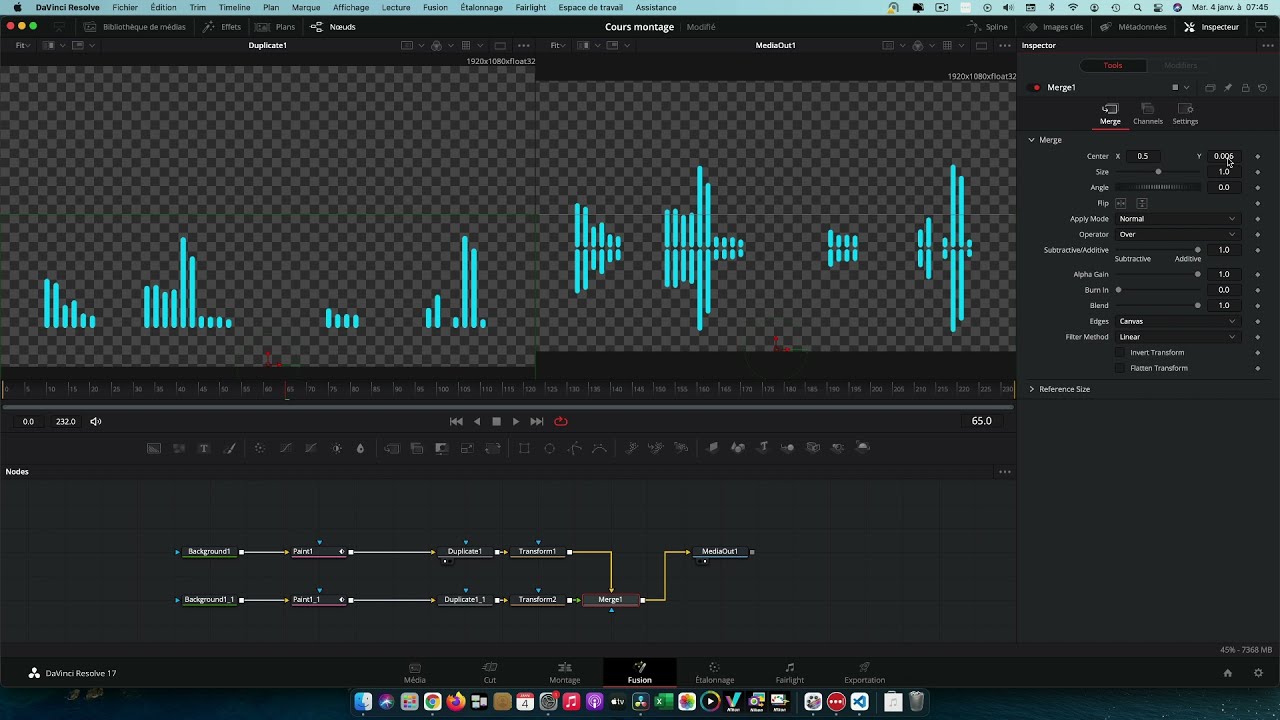This screenshot has width=1280, height=720.
Task: Toggle the Nœuds panel button
Action: click(333, 27)
